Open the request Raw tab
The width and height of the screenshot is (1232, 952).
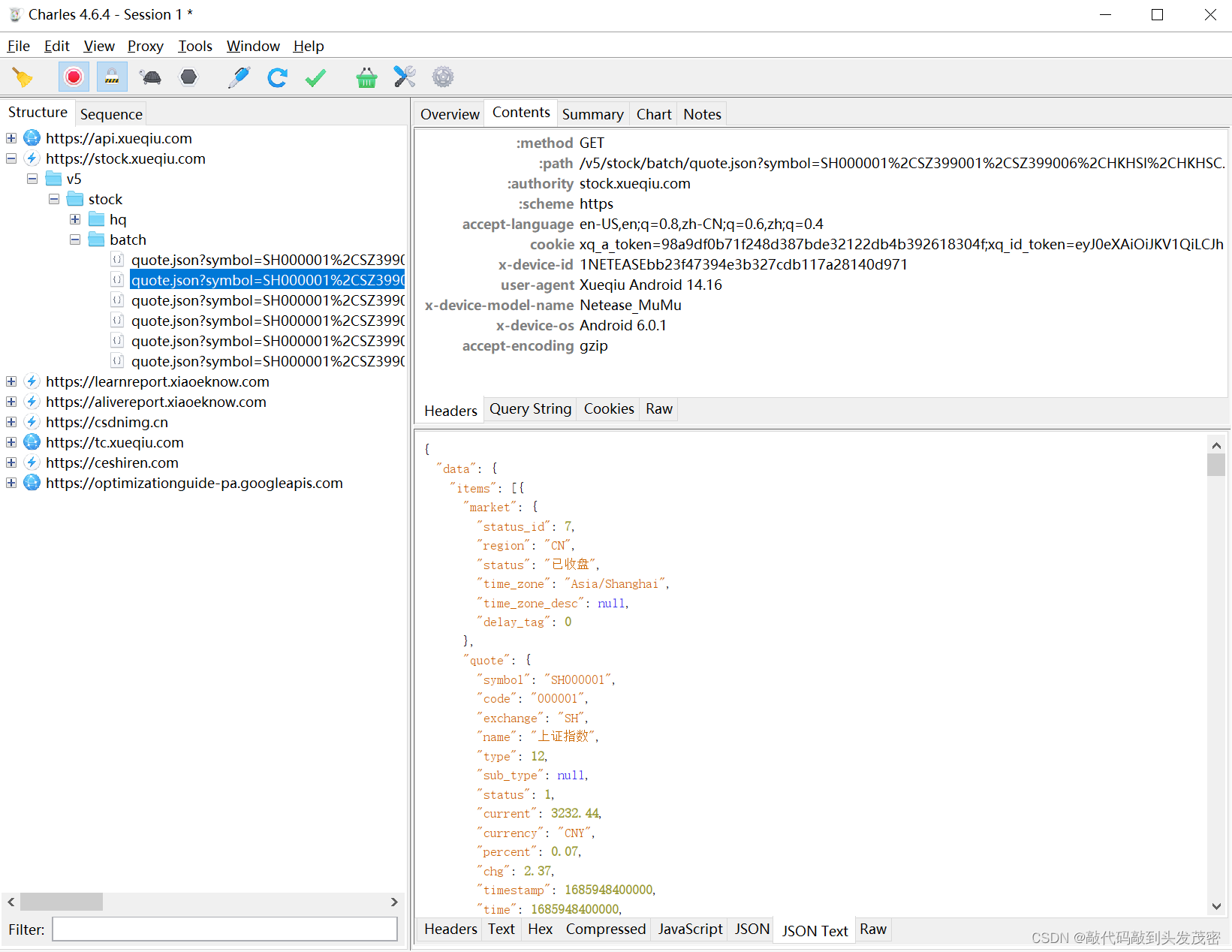tap(659, 409)
